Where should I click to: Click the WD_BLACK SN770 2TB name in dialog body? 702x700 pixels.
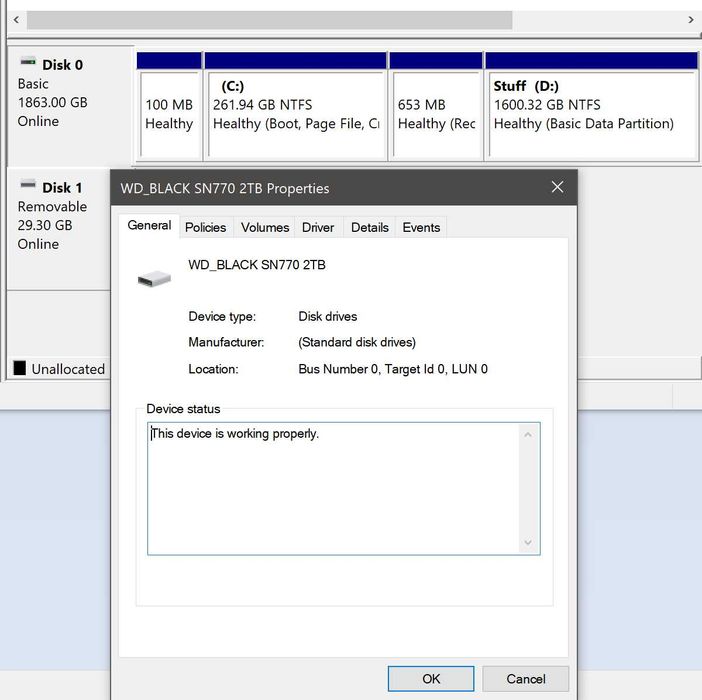pyautogui.click(x=257, y=265)
